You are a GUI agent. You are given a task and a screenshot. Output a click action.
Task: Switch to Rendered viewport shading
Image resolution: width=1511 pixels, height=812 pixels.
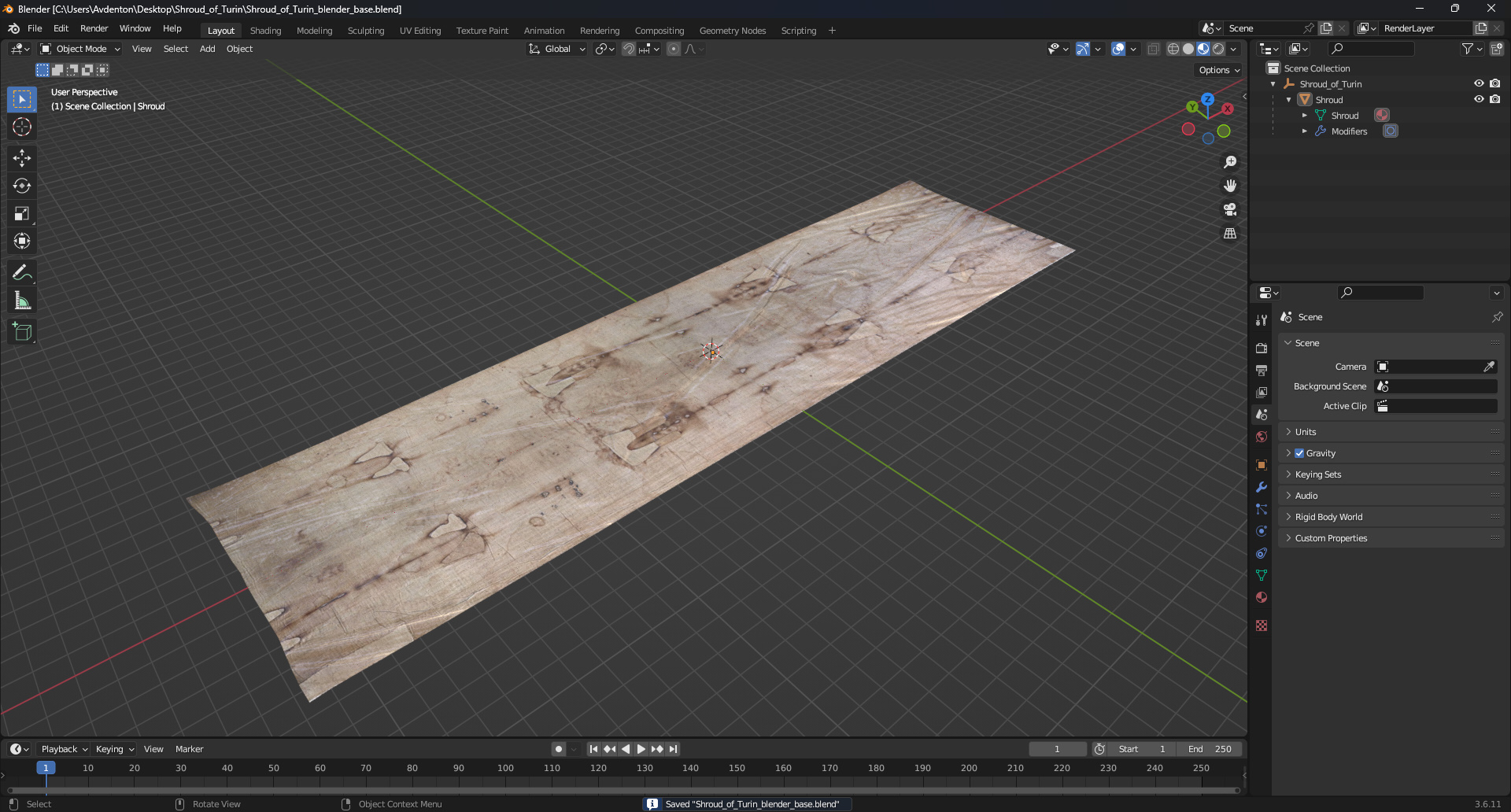pos(1218,49)
